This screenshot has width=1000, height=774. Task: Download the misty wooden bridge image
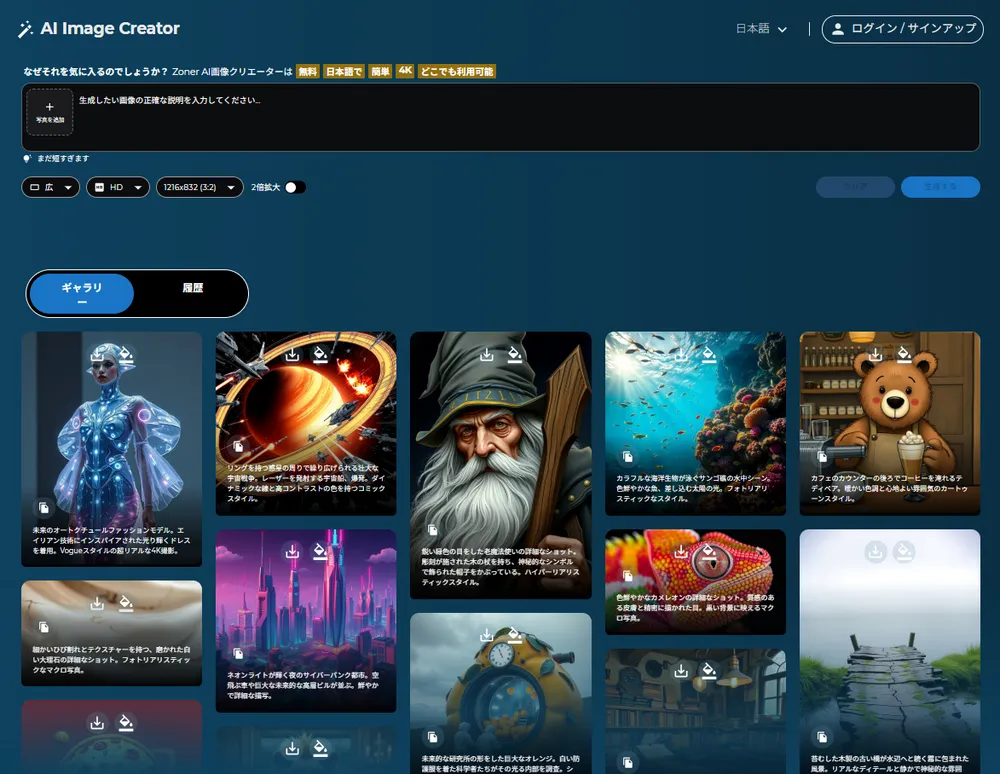876,551
